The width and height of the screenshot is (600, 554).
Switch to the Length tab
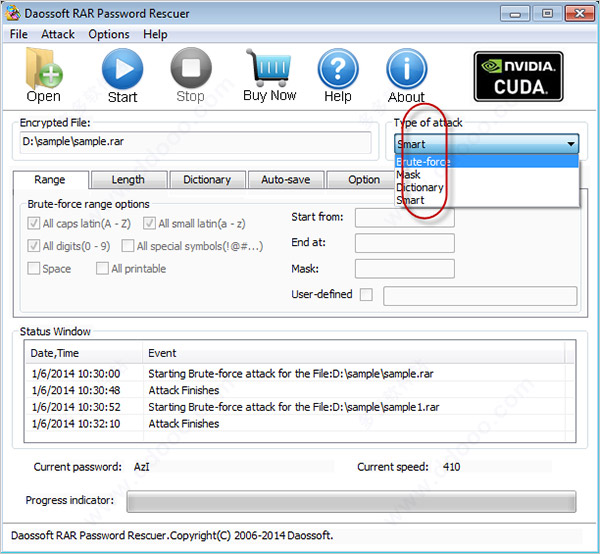(129, 179)
